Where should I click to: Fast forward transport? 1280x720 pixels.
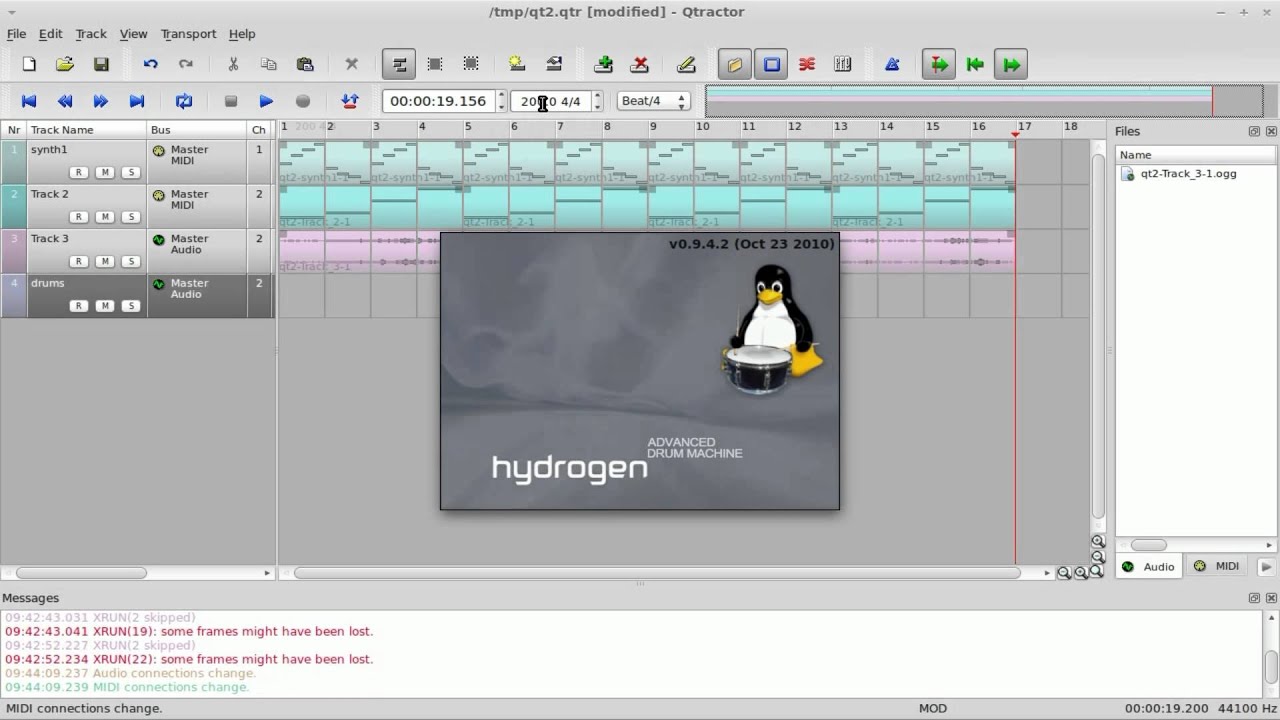(x=101, y=101)
